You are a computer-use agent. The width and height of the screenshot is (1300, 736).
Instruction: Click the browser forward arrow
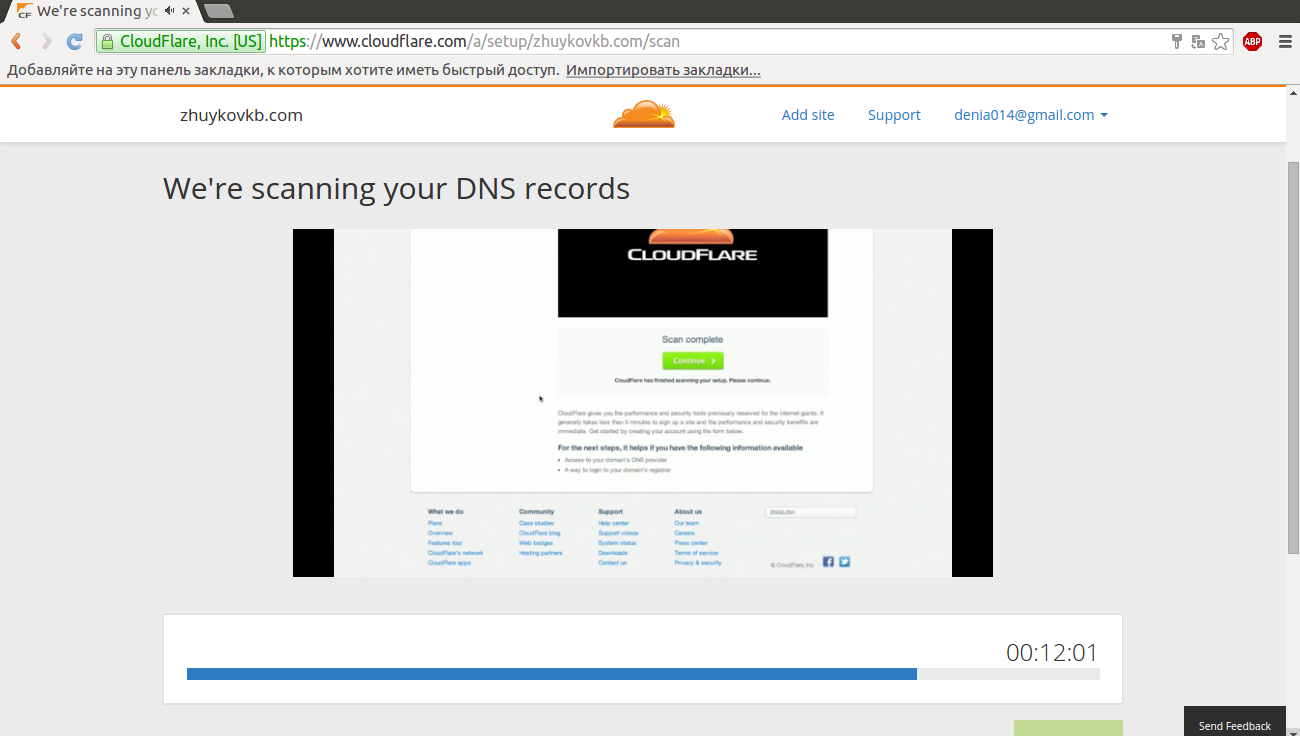[46, 42]
